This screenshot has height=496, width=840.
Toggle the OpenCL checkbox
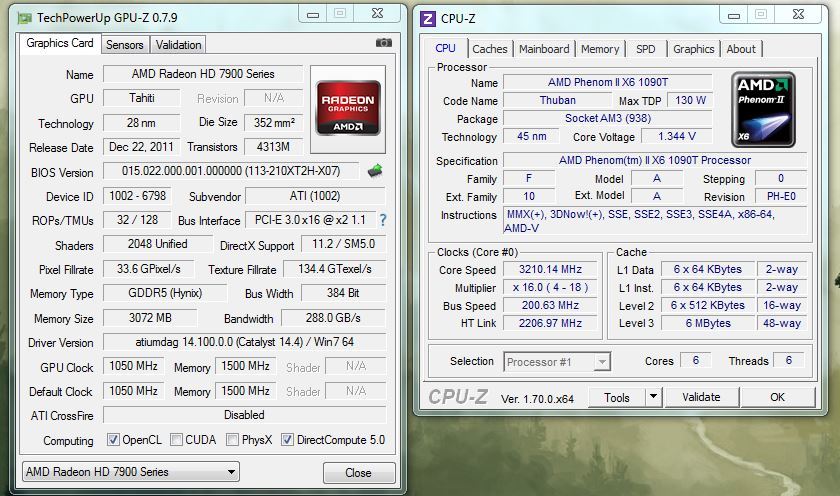click(x=113, y=440)
